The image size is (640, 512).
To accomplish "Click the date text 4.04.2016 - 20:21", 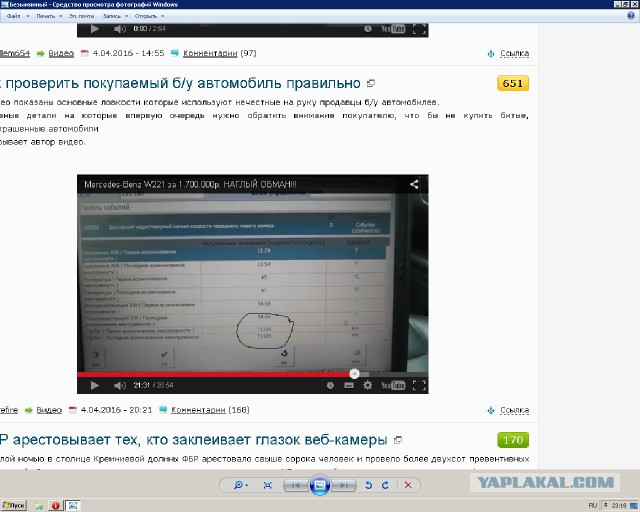I will pos(116,410).
